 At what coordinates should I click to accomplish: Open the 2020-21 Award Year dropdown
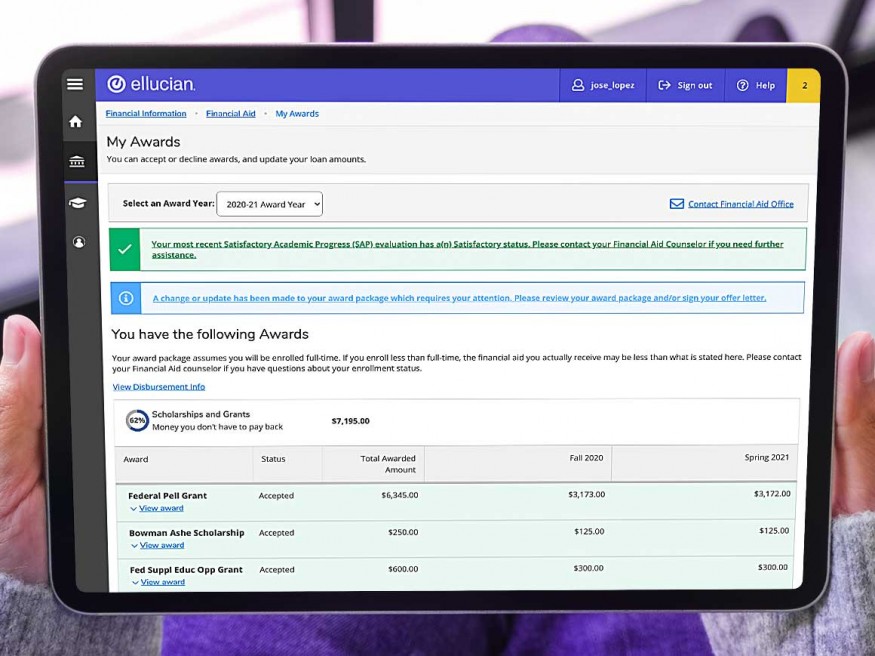tap(269, 203)
